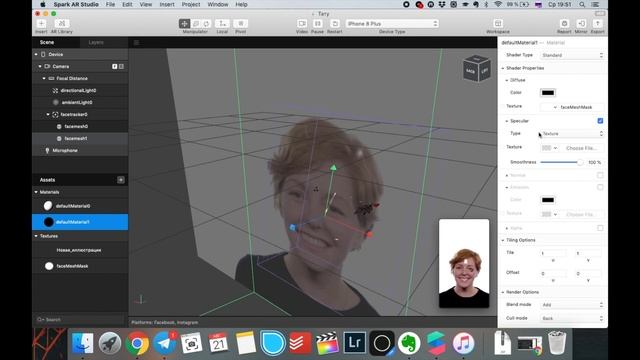Select the middle Manipulator tool icon
The height and width of the screenshot is (360, 640).
tap(196, 24)
